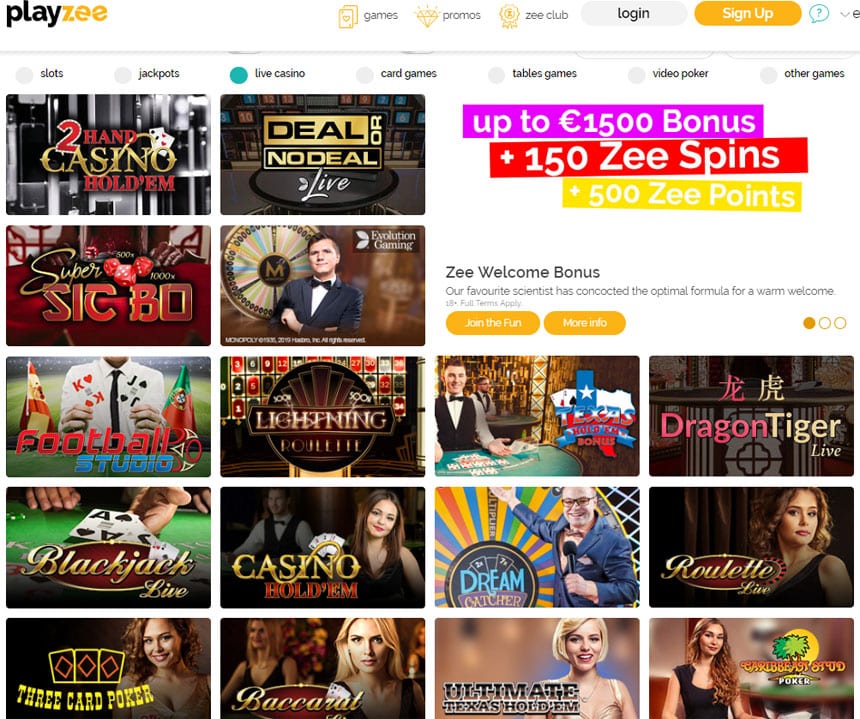Select the live casino category radio
This screenshot has height=719, width=860.
[x=239, y=75]
